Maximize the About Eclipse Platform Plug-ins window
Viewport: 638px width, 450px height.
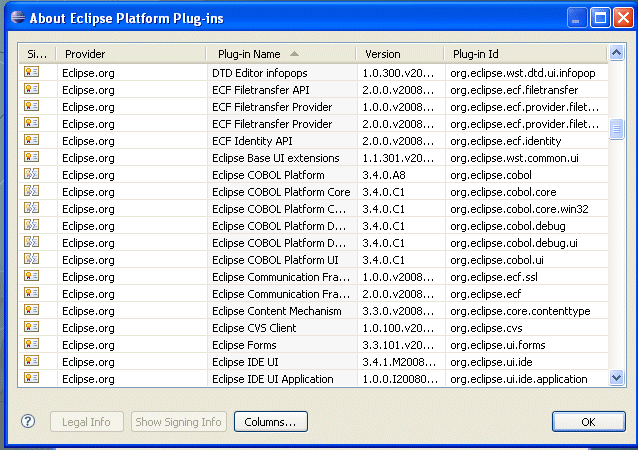click(x=600, y=18)
